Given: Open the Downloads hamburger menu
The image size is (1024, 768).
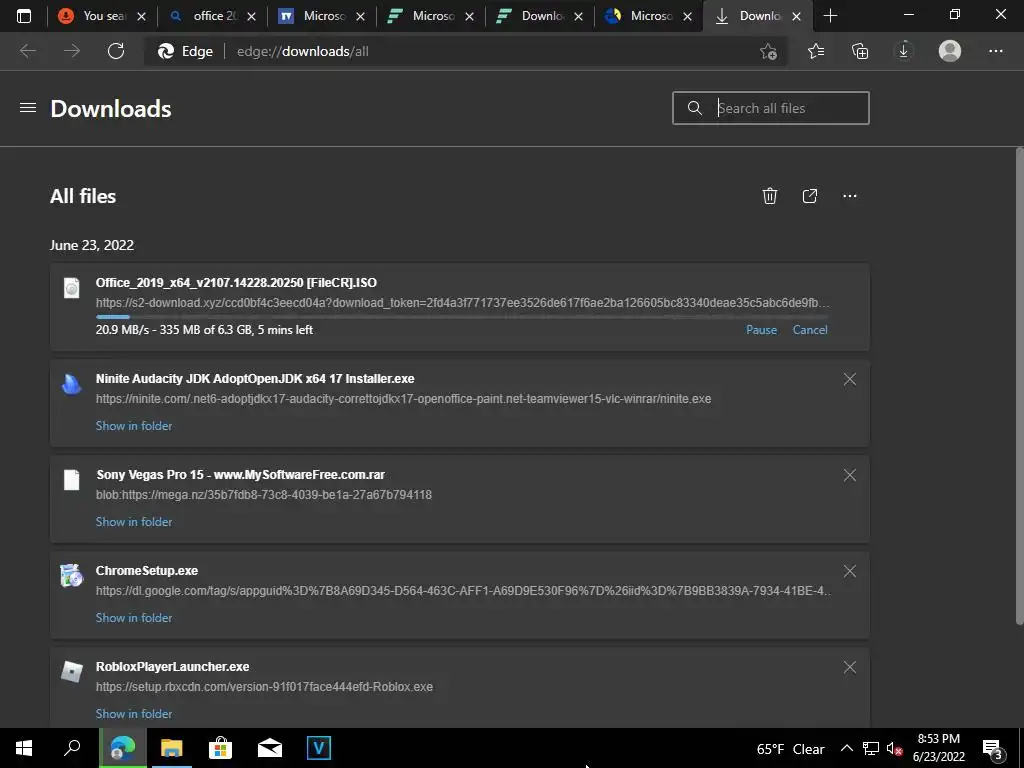Looking at the screenshot, I should tap(28, 108).
